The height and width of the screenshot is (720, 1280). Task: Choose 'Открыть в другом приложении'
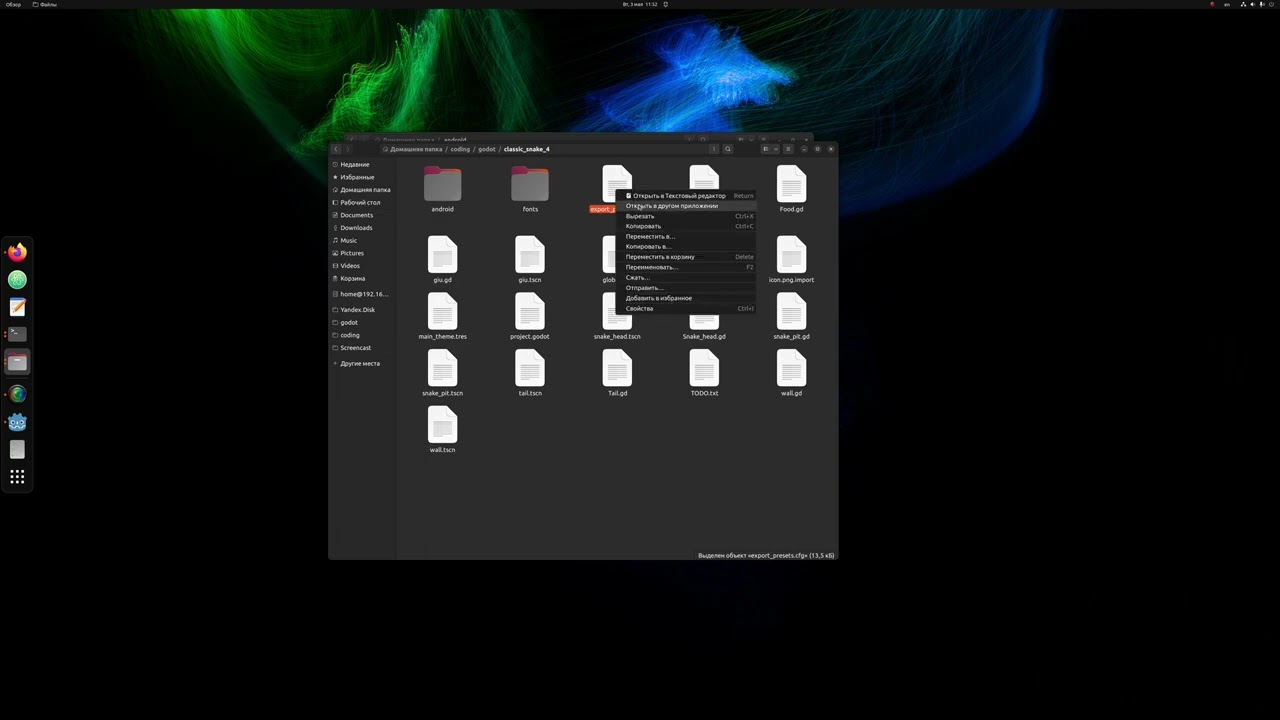[x=686, y=206]
